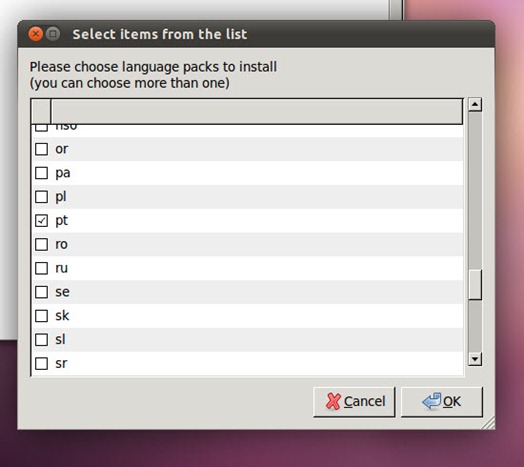
Task: Click the wide list column header
Action: tap(257, 111)
